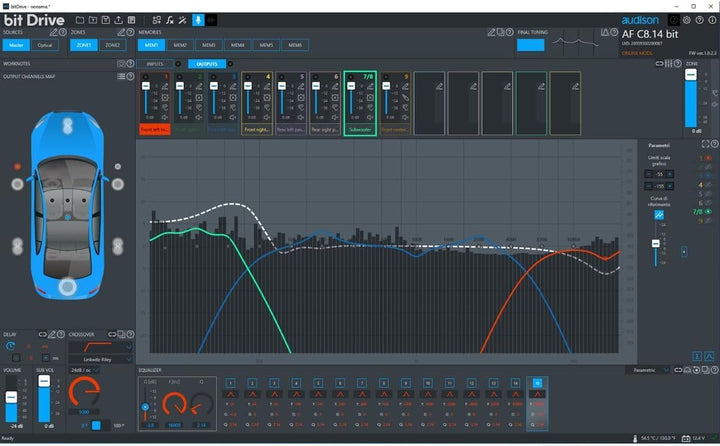Click the main VOLUME fader handle

pos(11,397)
